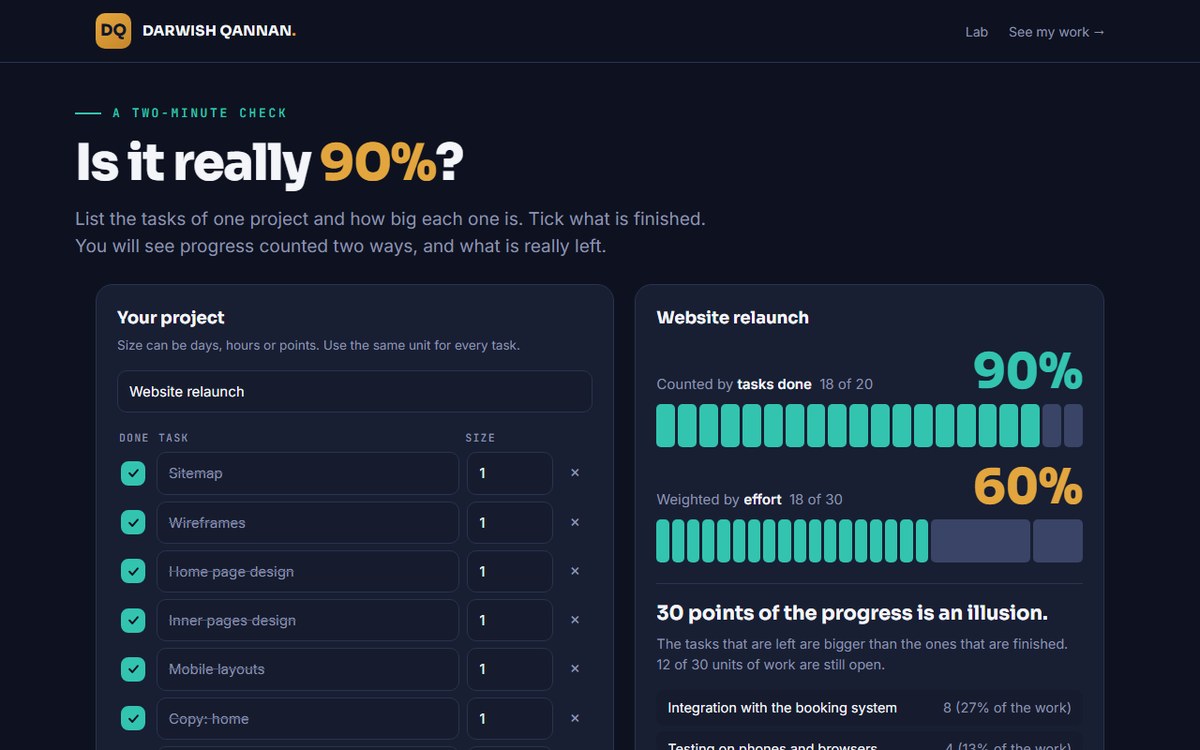Click the Wireframes task name field
Screen dimensions: 1200x750
click(x=308, y=522)
